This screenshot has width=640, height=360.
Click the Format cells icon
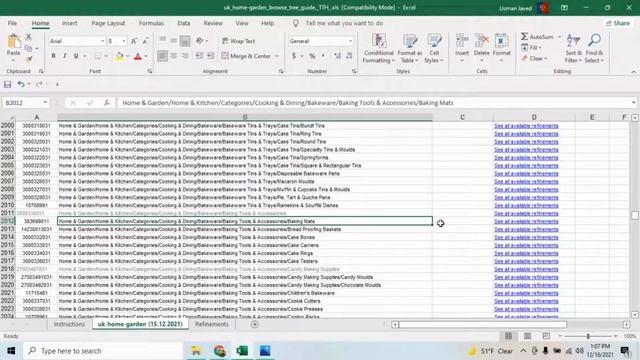point(502,41)
